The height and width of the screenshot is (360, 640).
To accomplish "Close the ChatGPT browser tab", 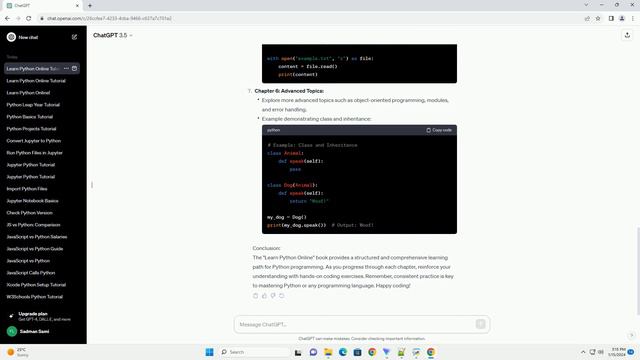I will tap(77, 6).
